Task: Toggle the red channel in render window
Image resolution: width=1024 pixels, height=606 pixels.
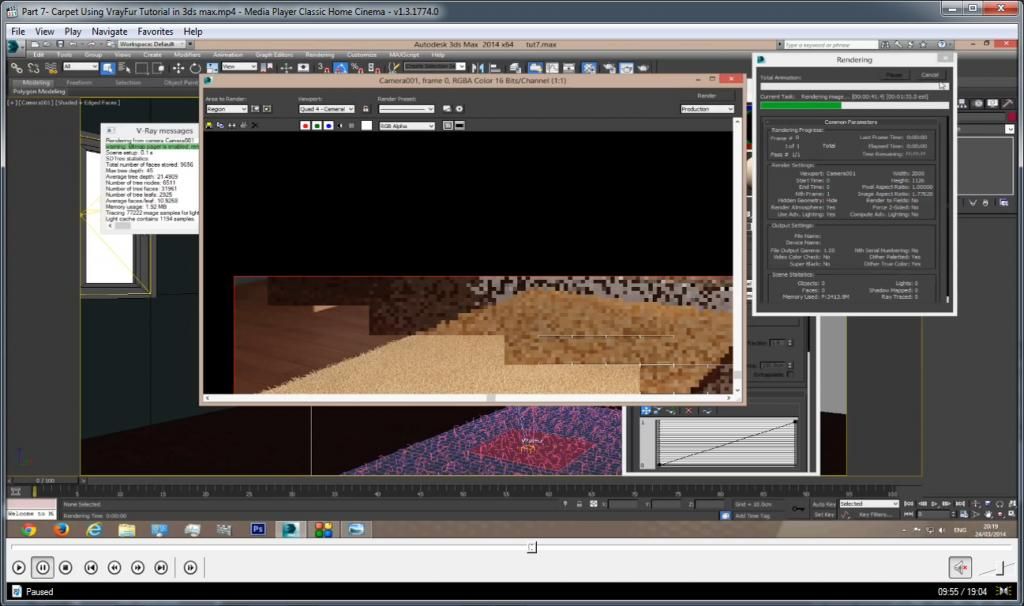Action: tap(305, 125)
